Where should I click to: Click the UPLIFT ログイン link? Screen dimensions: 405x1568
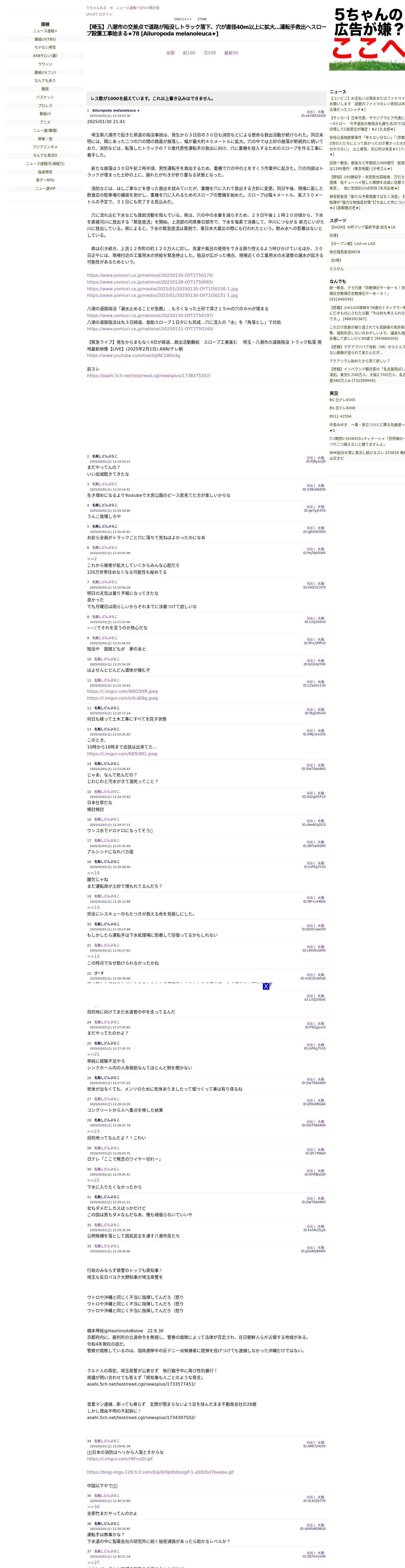point(99,14)
